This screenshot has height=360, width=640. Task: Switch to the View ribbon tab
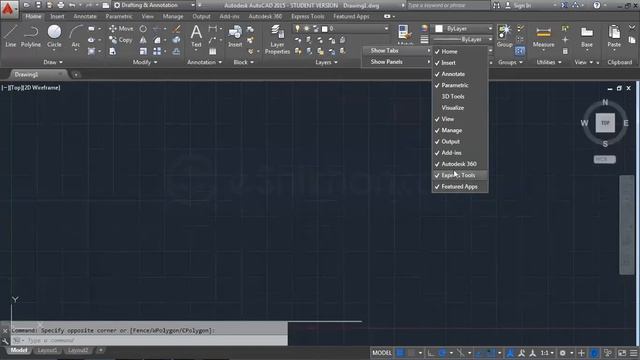[x=147, y=16]
